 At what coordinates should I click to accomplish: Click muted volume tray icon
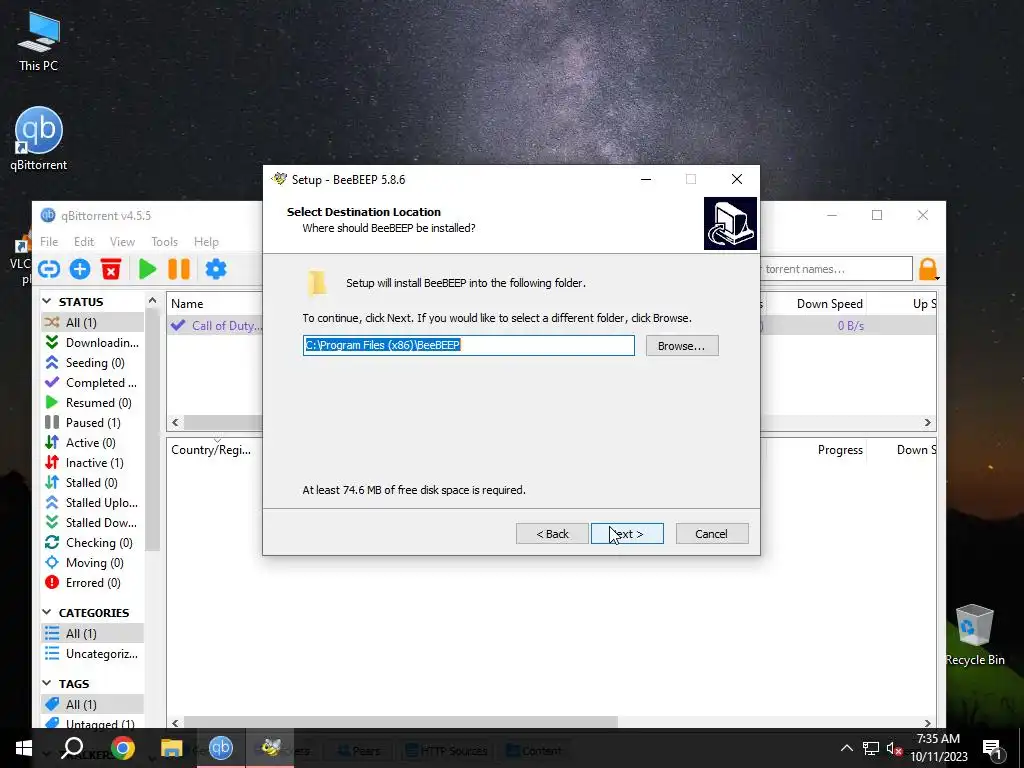coord(894,748)
